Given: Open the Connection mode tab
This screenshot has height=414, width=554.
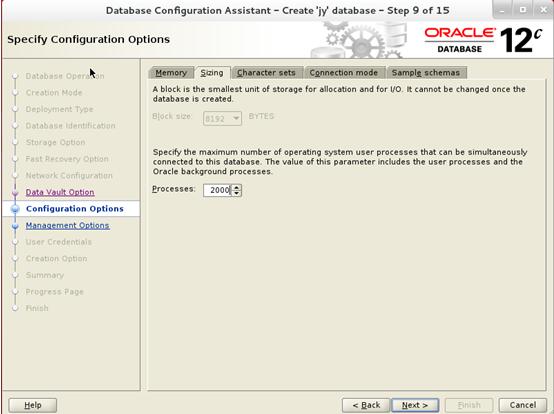Looking at the screenshot, I should point(344,73).
